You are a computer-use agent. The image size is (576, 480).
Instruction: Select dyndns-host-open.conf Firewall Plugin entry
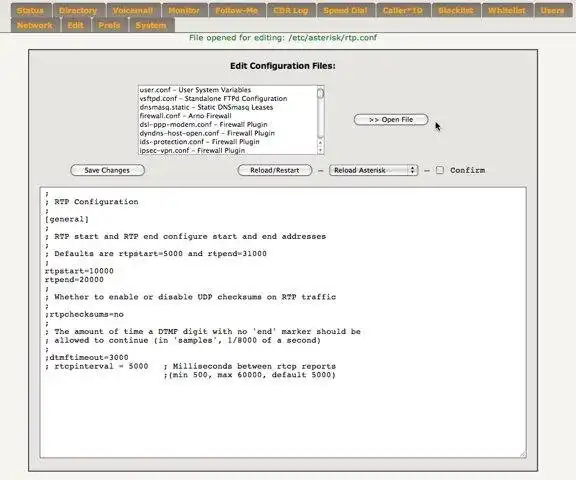pyautogui.click(x=227, y=133)
